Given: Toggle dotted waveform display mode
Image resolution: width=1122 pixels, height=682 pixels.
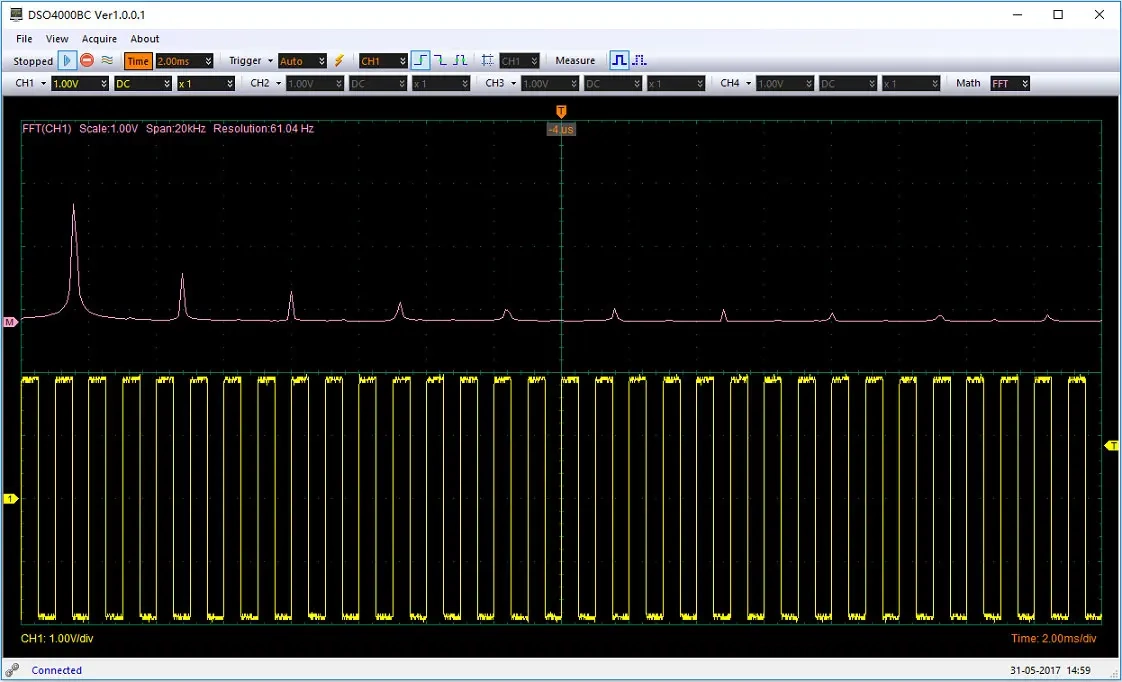Looking at the screenshot, I should (640, 61).
